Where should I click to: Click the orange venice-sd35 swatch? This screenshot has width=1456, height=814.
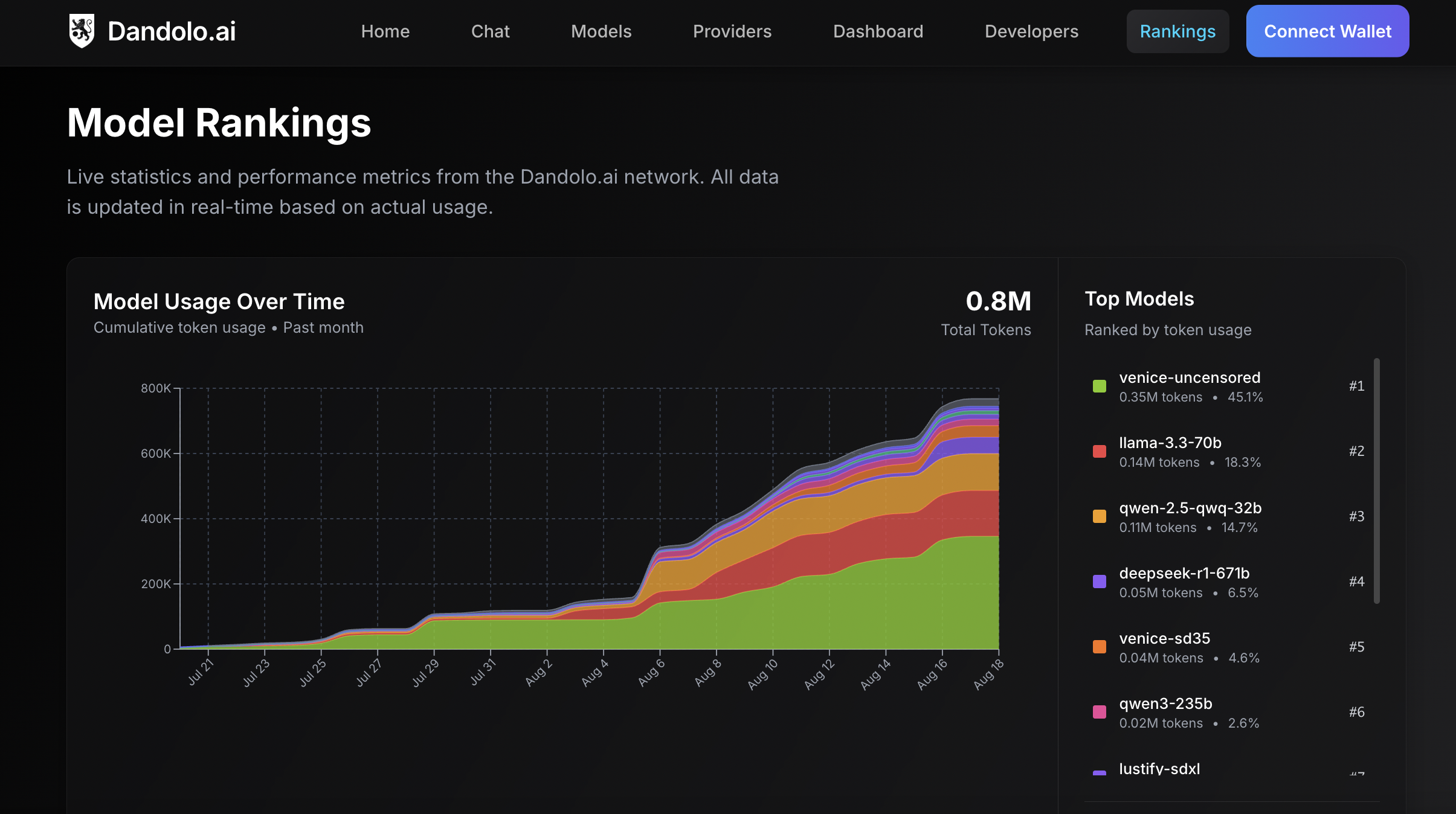(x=1100, y=647)
